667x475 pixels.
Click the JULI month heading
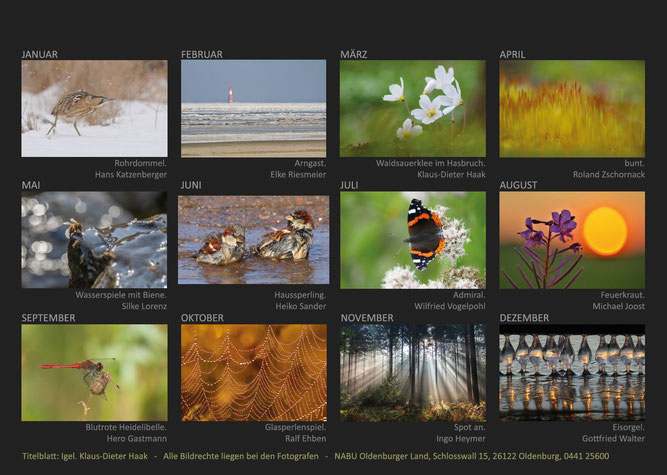[349, 185]
